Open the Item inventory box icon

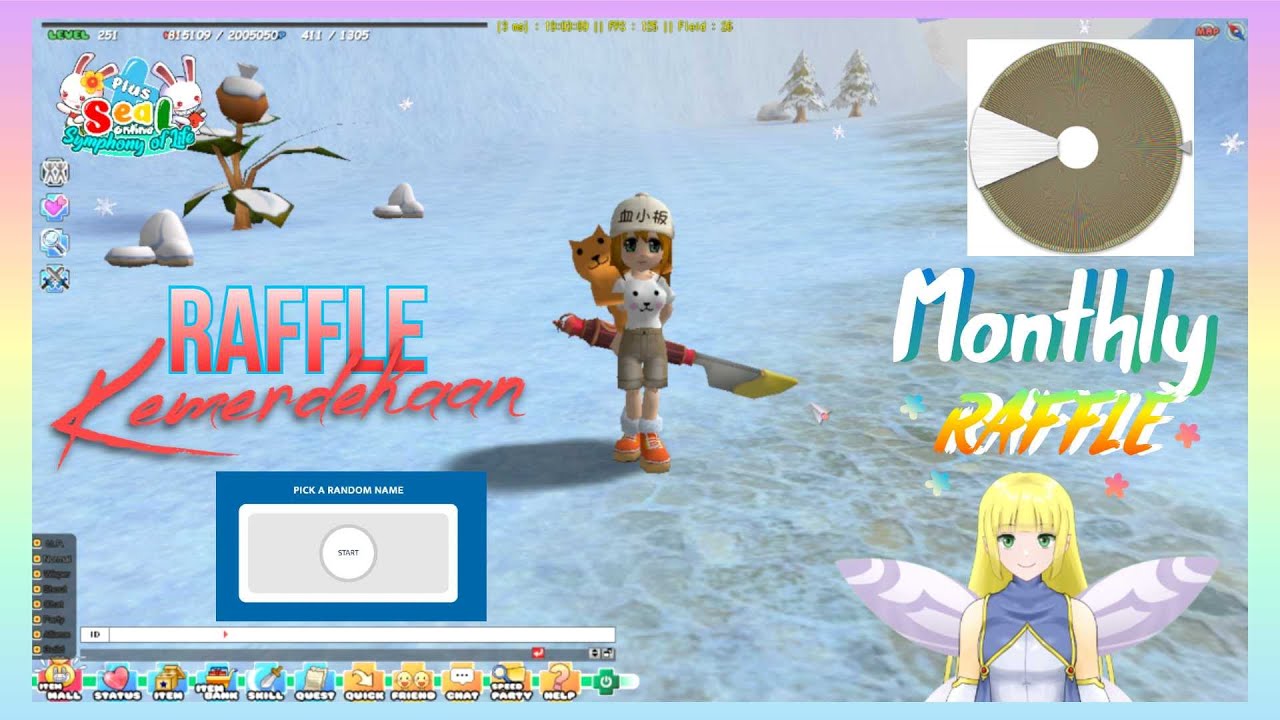click(x=167, y=680)
